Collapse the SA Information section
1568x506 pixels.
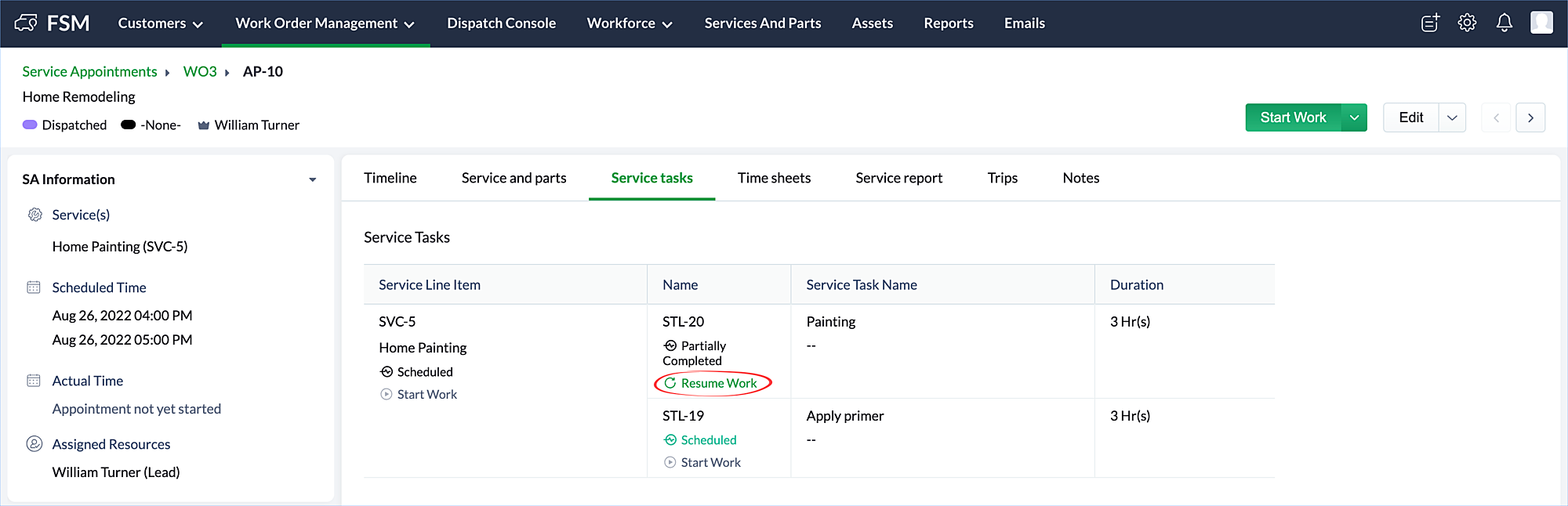(312, 179)
